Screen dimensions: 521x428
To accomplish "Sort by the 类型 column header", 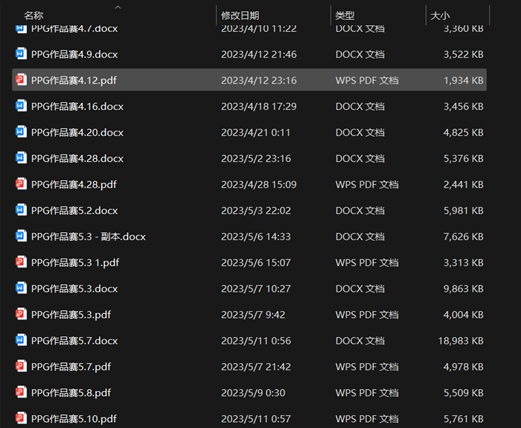I will pyautogui.click(x=345, y=15).
